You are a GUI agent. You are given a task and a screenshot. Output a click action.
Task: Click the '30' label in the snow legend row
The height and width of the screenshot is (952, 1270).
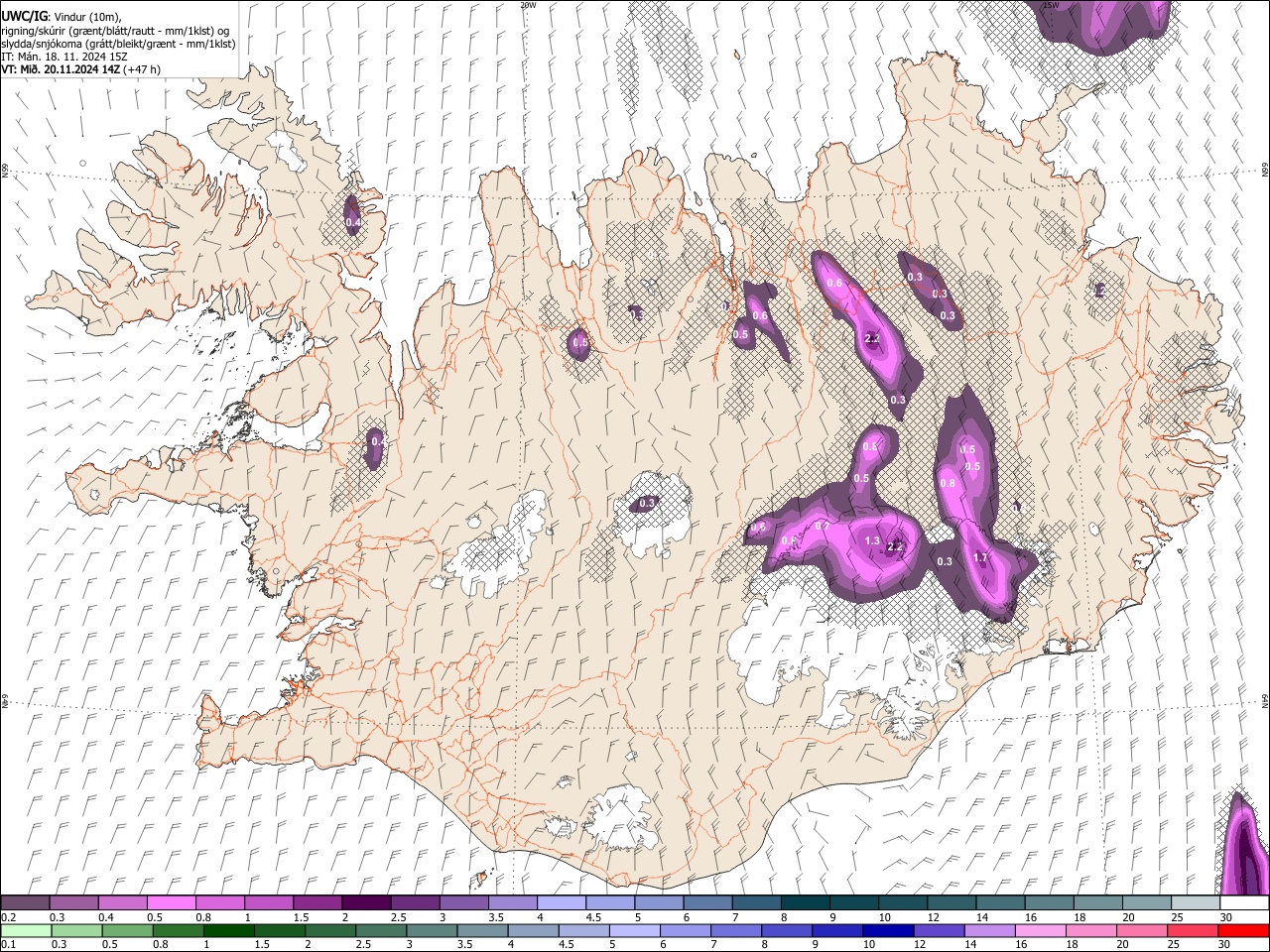1225,917
